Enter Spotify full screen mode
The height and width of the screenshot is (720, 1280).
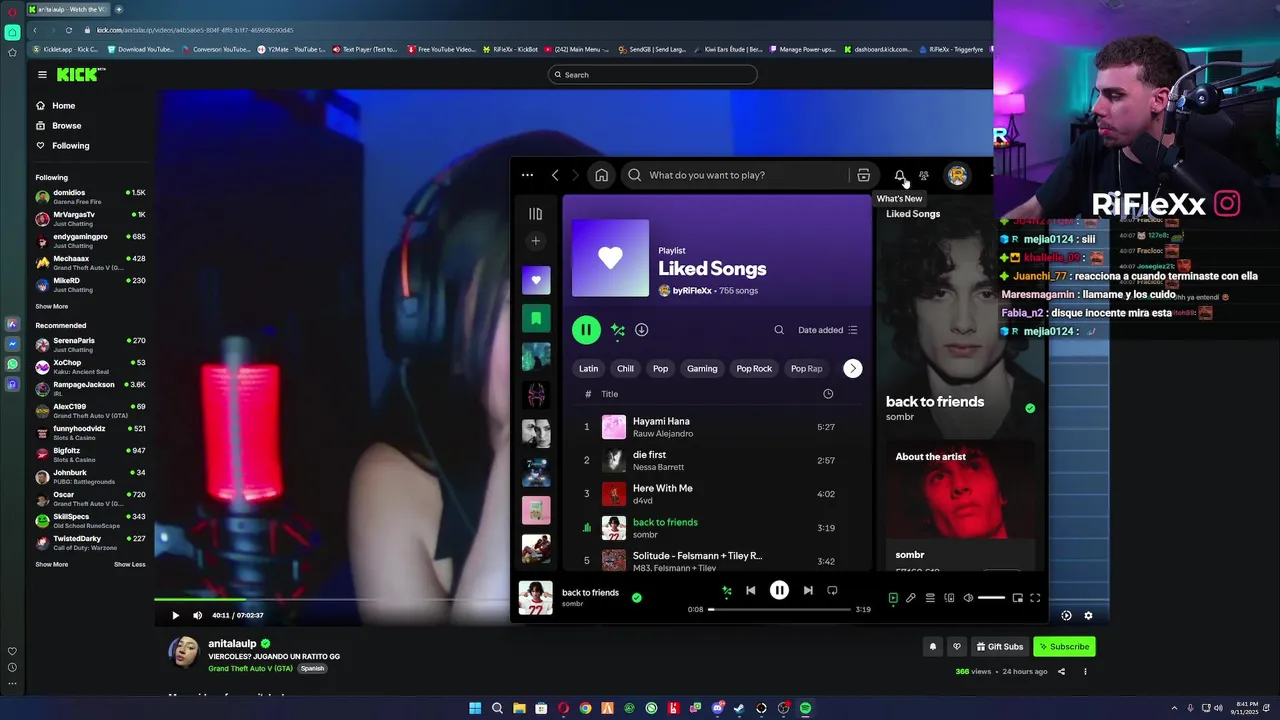(1035, 598)
